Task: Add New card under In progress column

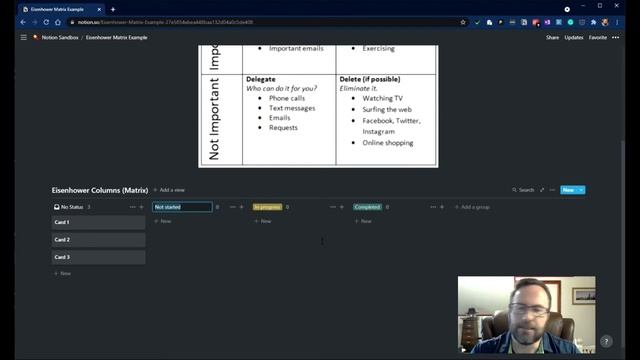Action: [263, 221]
